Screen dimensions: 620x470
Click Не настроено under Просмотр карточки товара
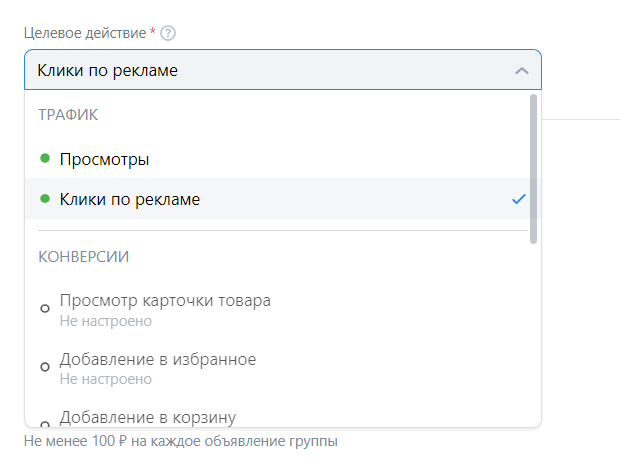(106, 321)
